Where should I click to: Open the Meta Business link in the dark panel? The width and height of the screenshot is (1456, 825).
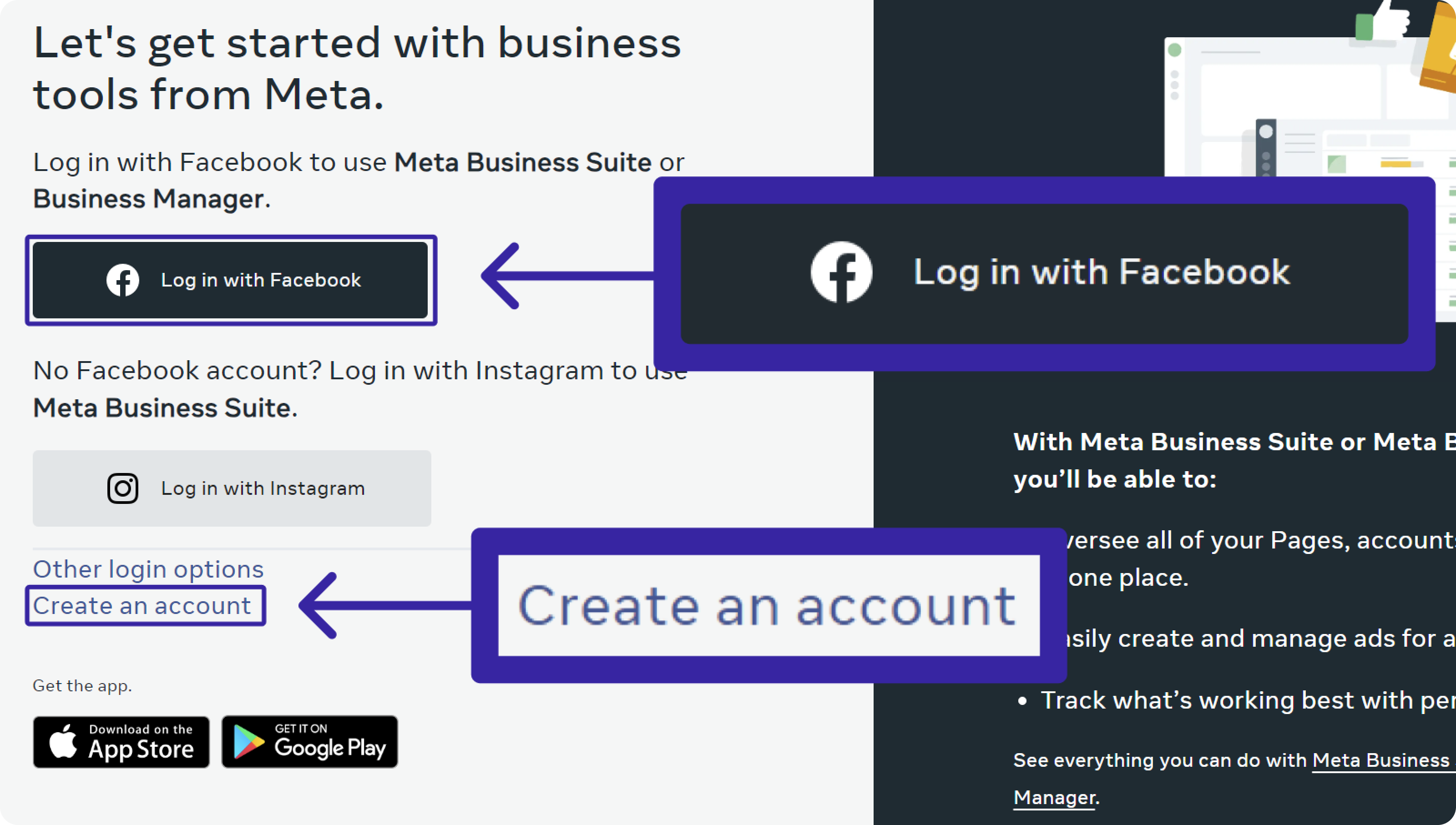[1384, 760]
